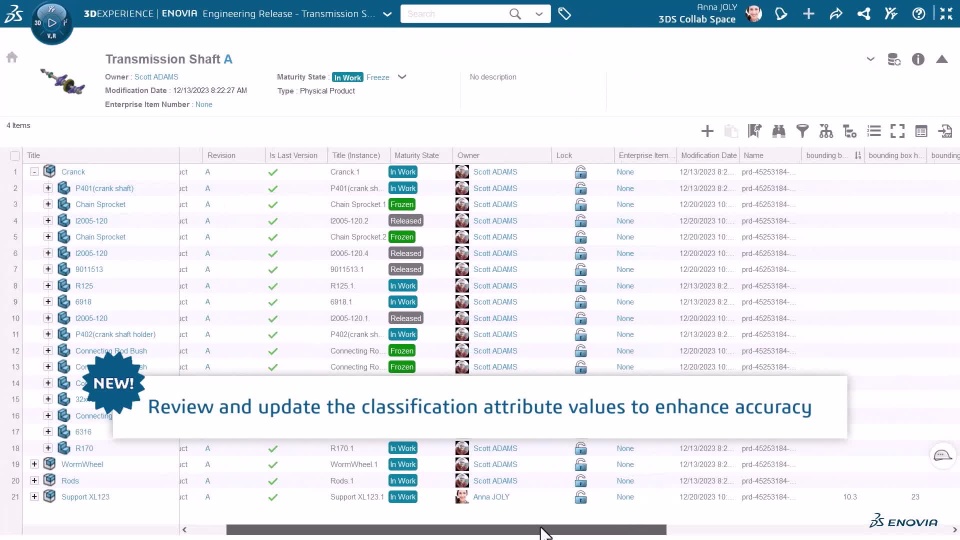The height and width of the screenshot is (540, 960).
Task: Click the search magnifier icon
Action: click(x=515, y=13)
